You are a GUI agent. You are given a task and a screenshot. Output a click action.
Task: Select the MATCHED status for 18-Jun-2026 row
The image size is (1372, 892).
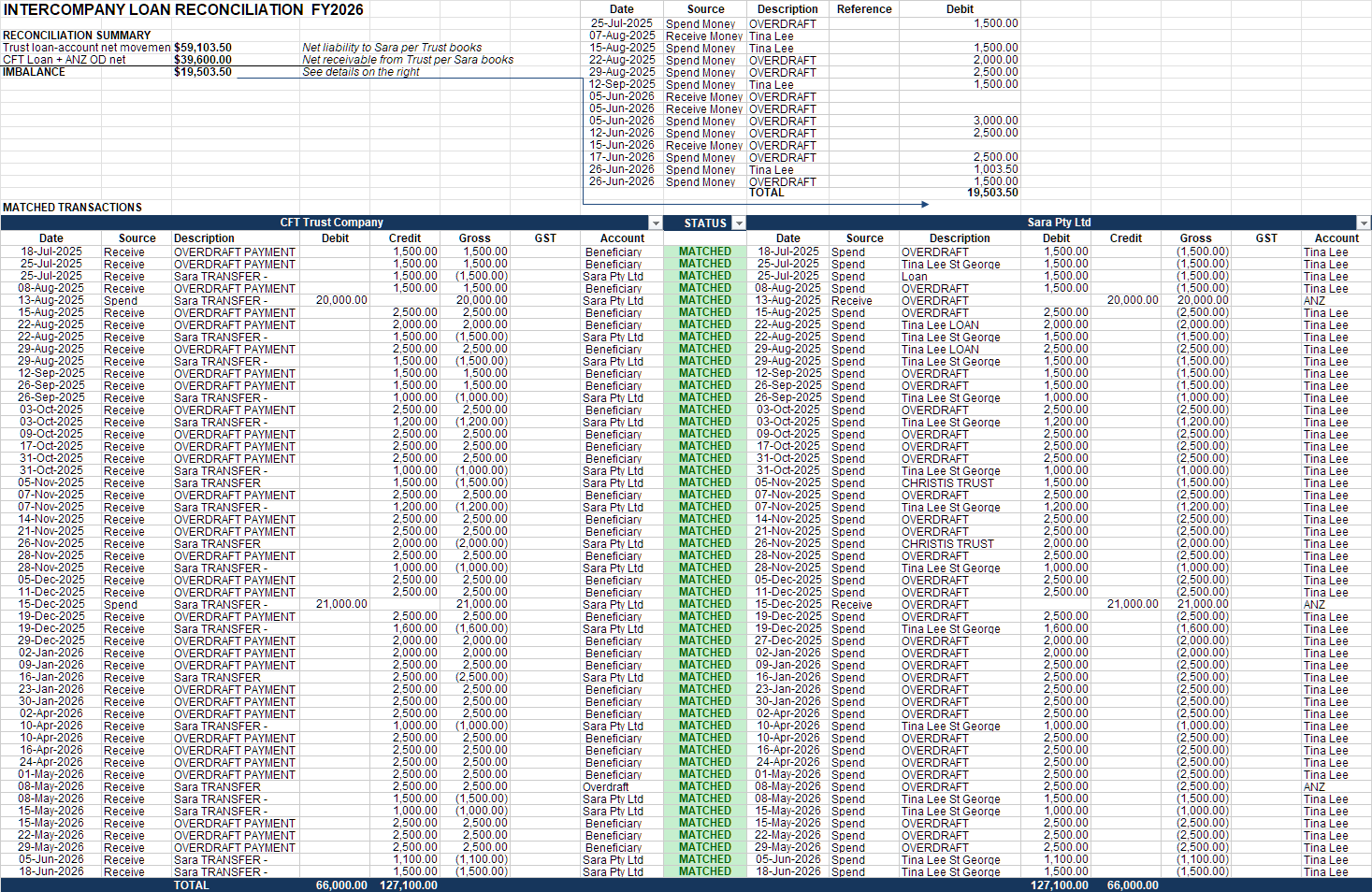[x=705, y=871]
